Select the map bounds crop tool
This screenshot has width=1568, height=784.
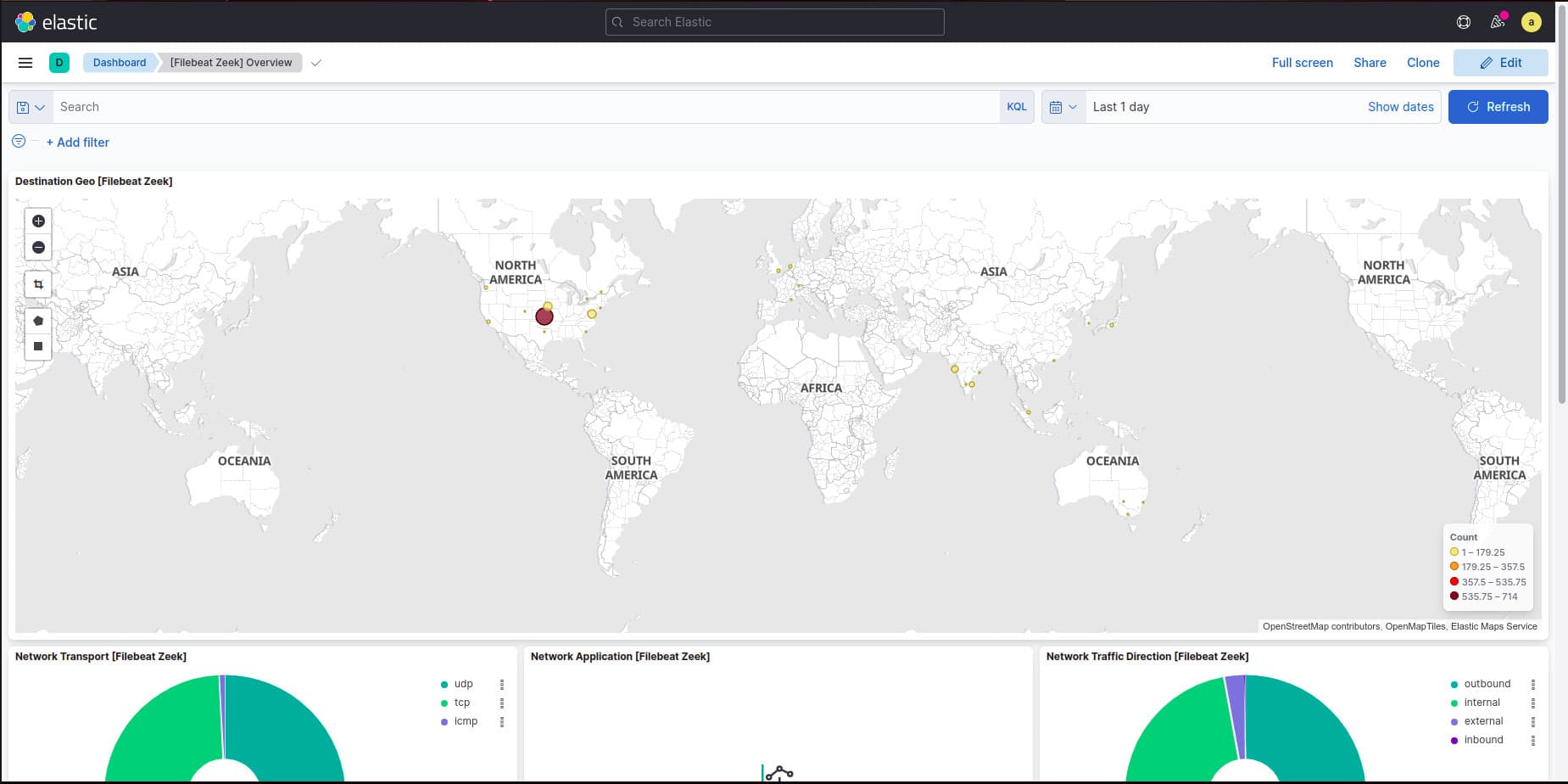(37, 284)
